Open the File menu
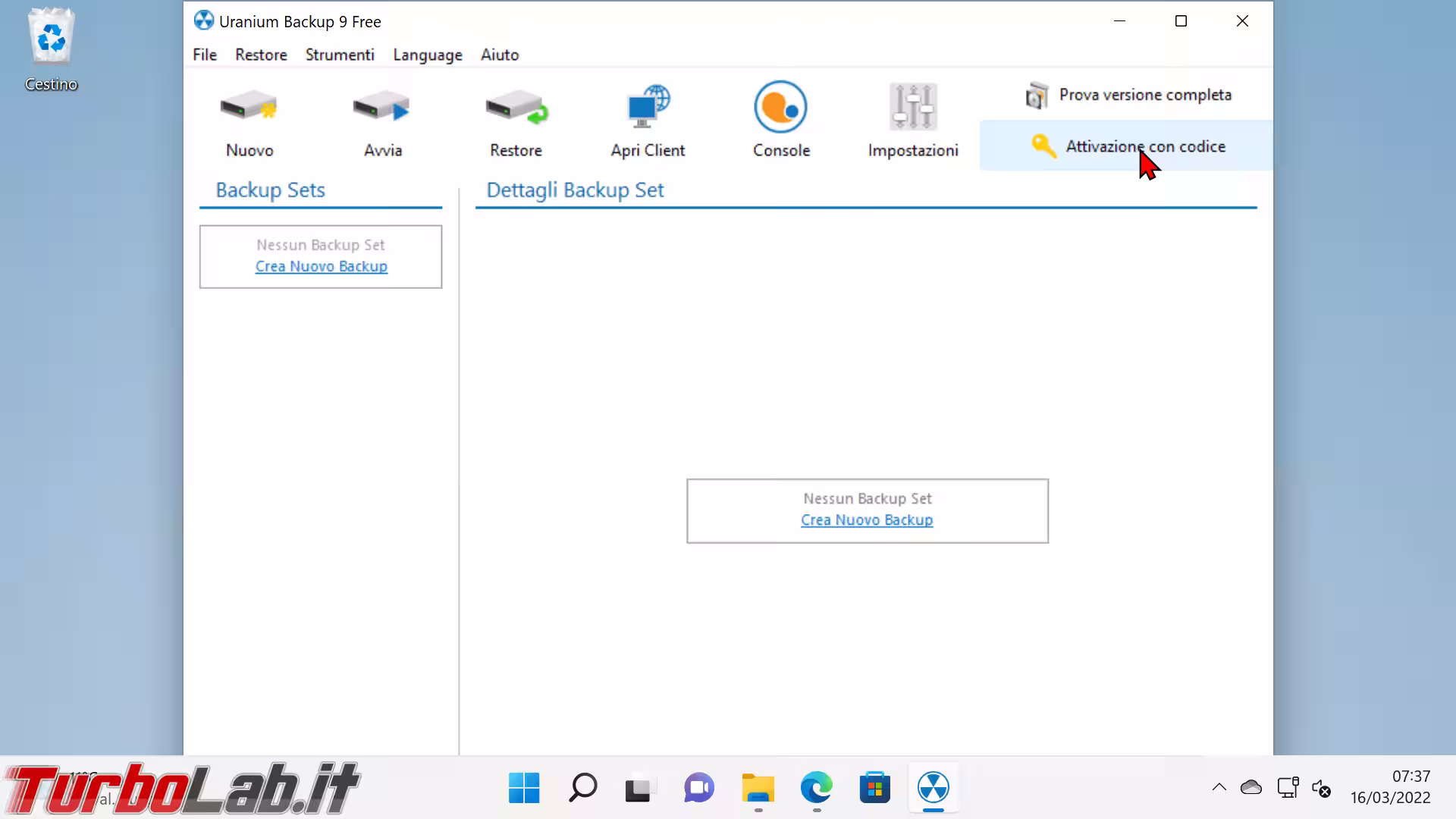This screenshot has height=819, width=1456. [x=205, y=55]
